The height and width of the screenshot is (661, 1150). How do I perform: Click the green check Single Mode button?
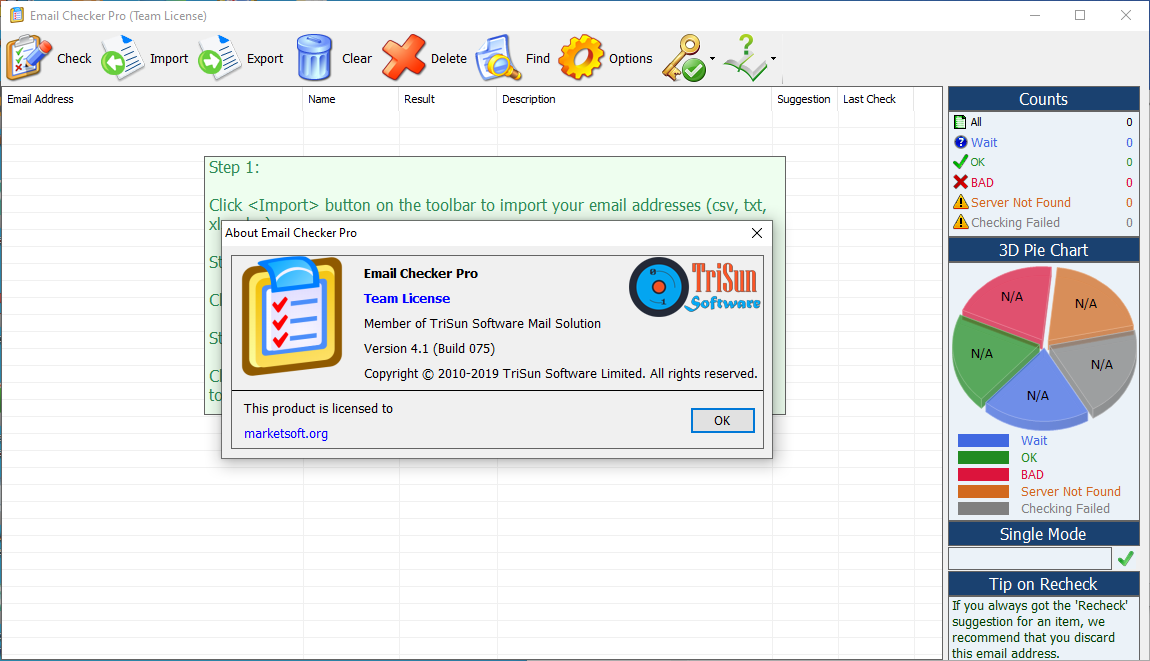click(x=1126, y=558)
